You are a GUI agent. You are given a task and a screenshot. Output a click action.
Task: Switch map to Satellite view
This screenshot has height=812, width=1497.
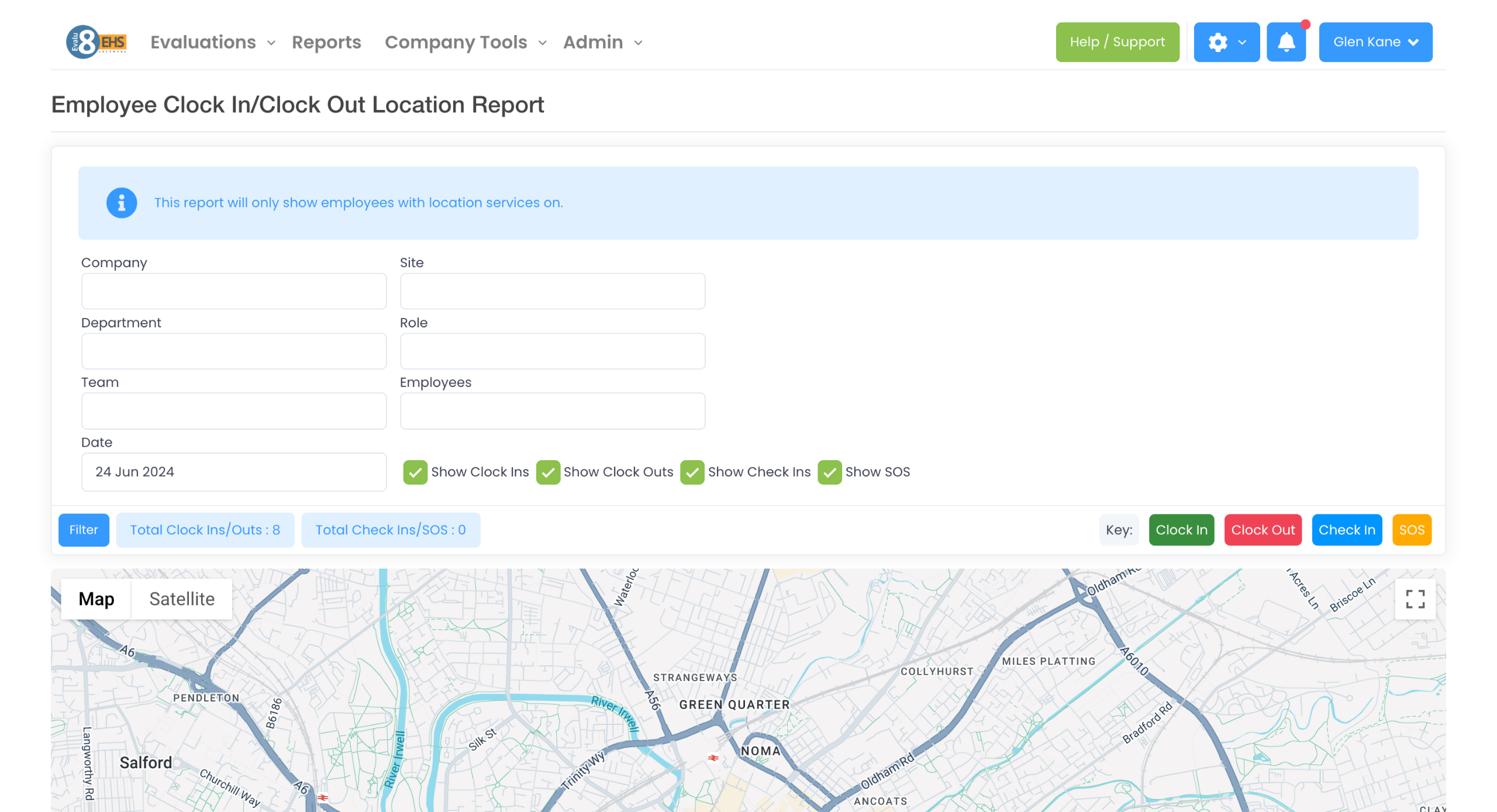[x=182, y=599]
